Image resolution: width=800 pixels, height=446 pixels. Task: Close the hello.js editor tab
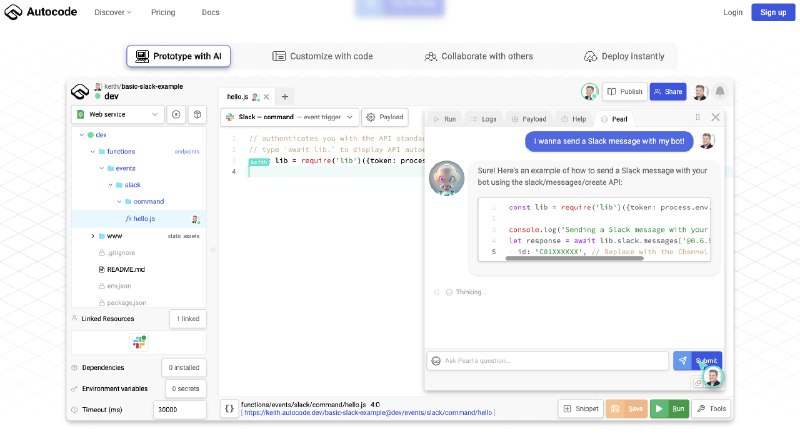[x=266, y=97]
